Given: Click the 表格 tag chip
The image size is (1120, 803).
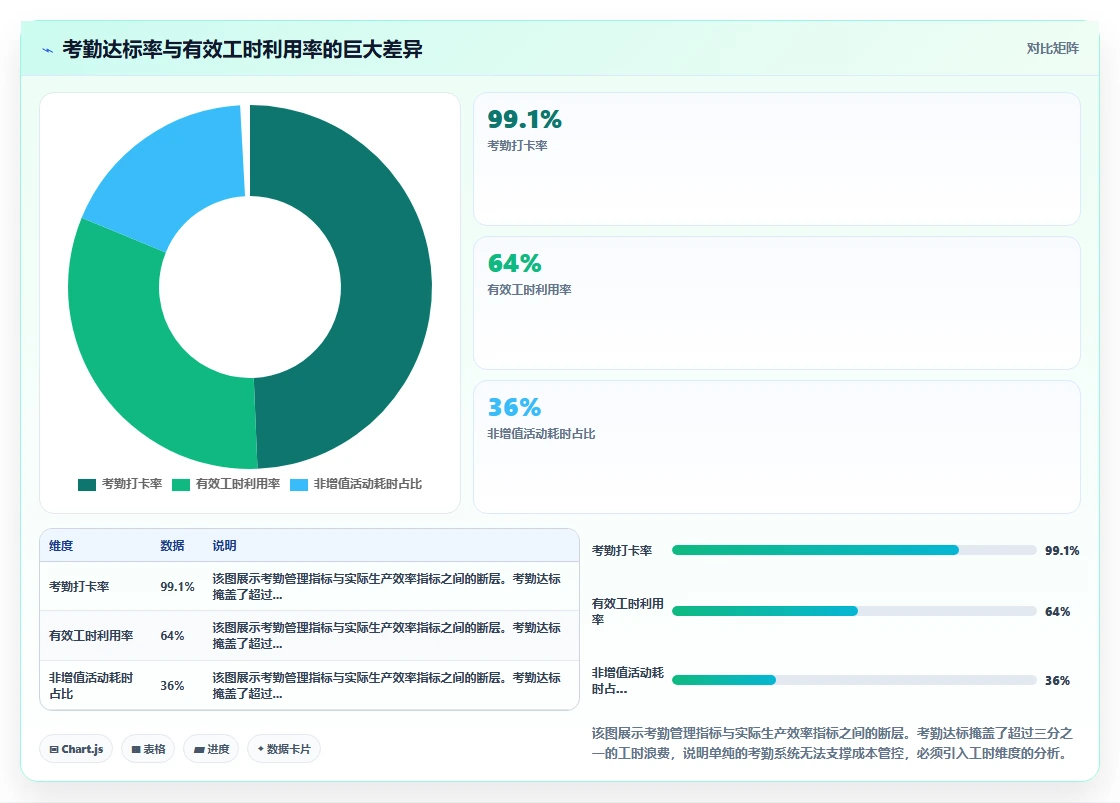Looking at the screenshot, I should coord(148,749).
